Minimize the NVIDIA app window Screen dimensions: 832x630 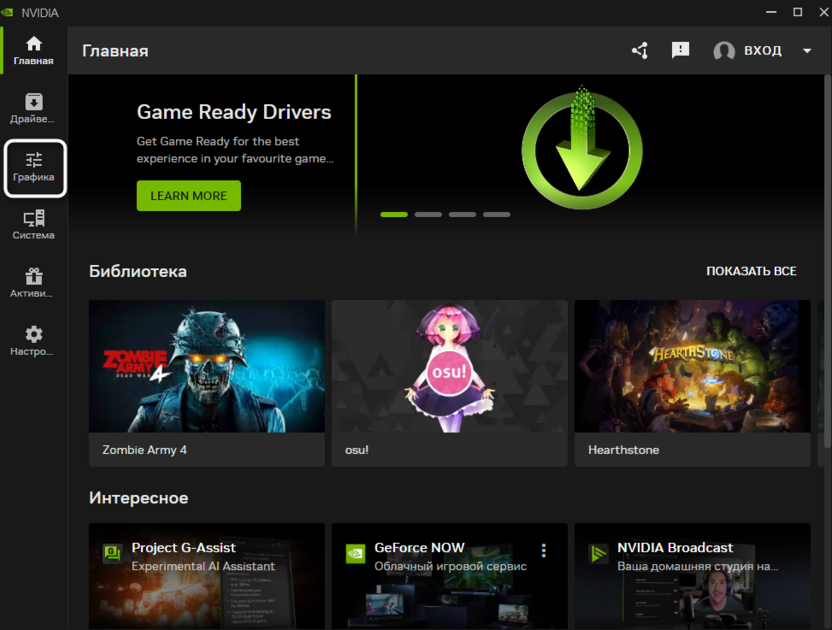[771, 12]
